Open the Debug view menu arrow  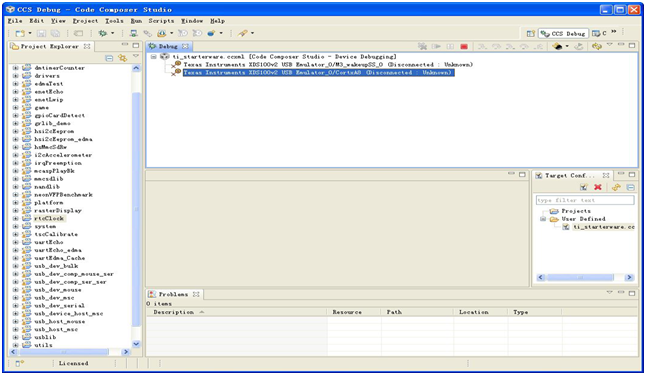pyautogui.click(x=610, y=45)
